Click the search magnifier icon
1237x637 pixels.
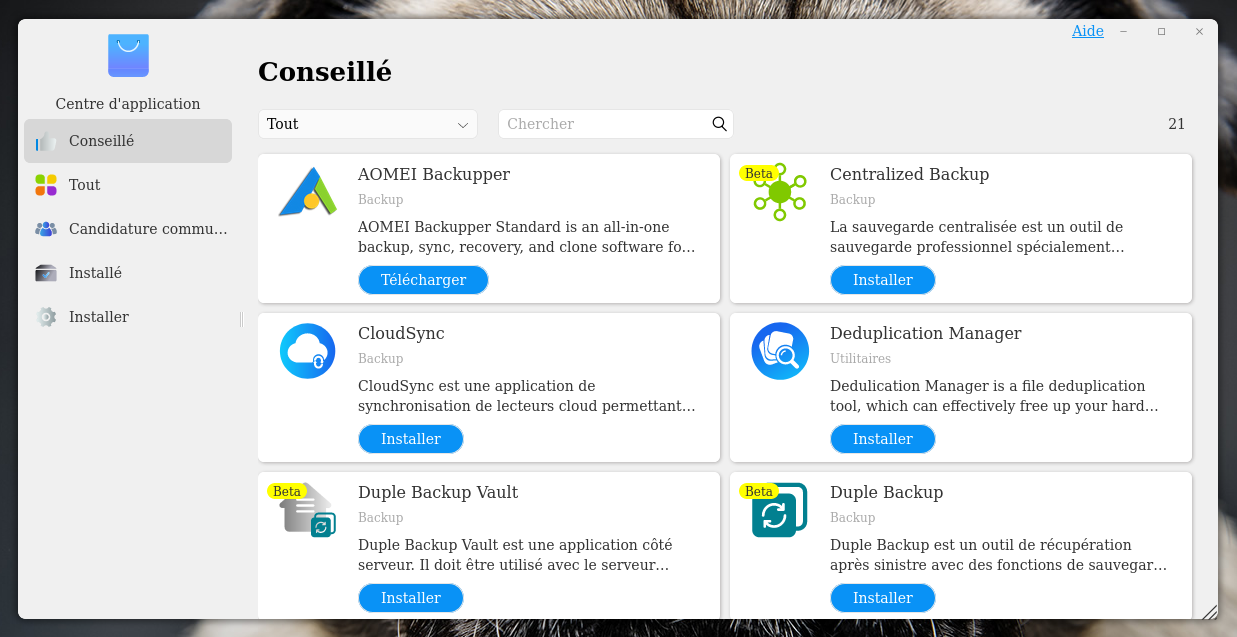pyautogui.click(x=719, y=124)
